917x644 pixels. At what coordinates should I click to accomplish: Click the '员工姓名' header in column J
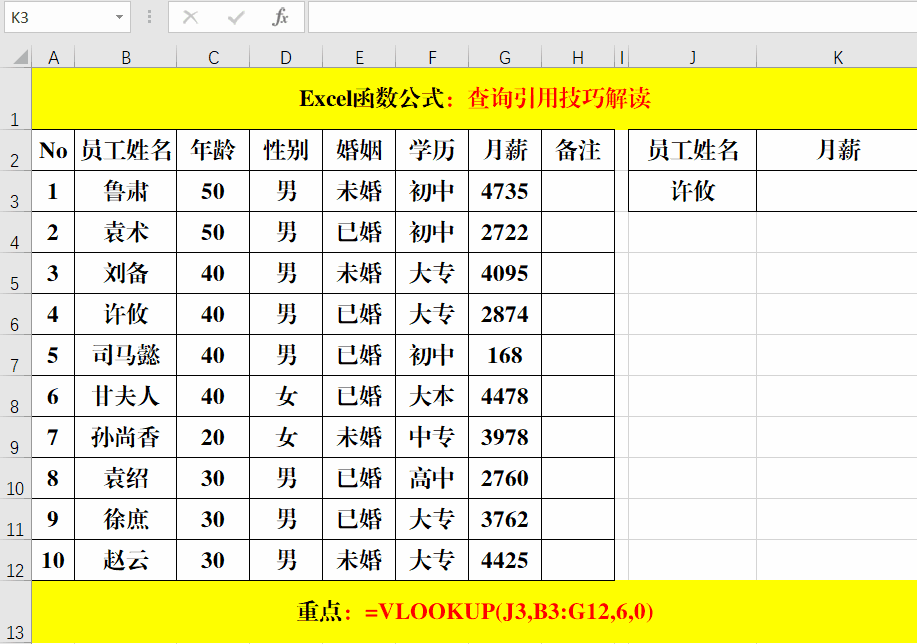[692, 150]
